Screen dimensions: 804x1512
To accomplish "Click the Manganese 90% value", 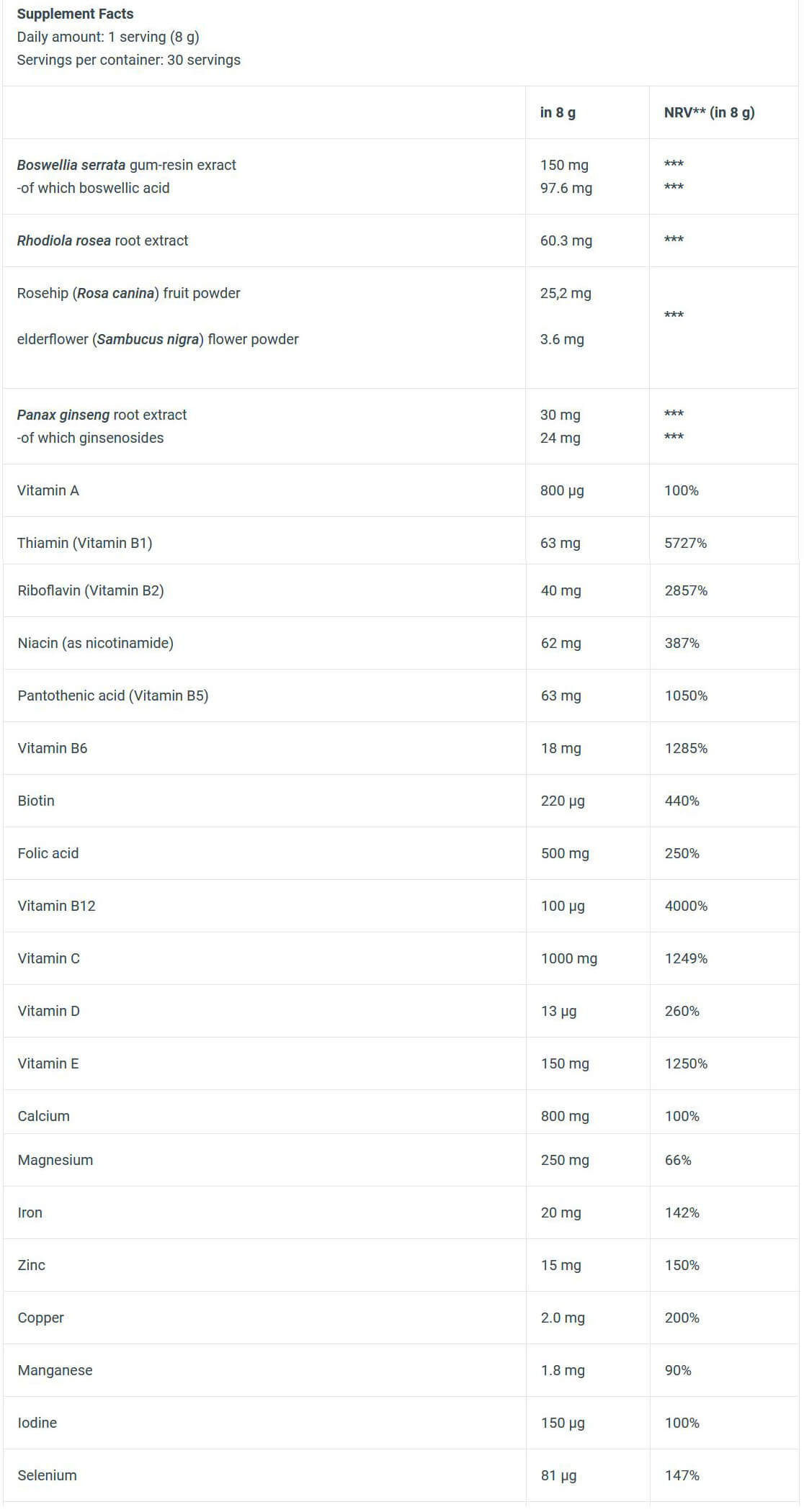I will point(677,1370).
